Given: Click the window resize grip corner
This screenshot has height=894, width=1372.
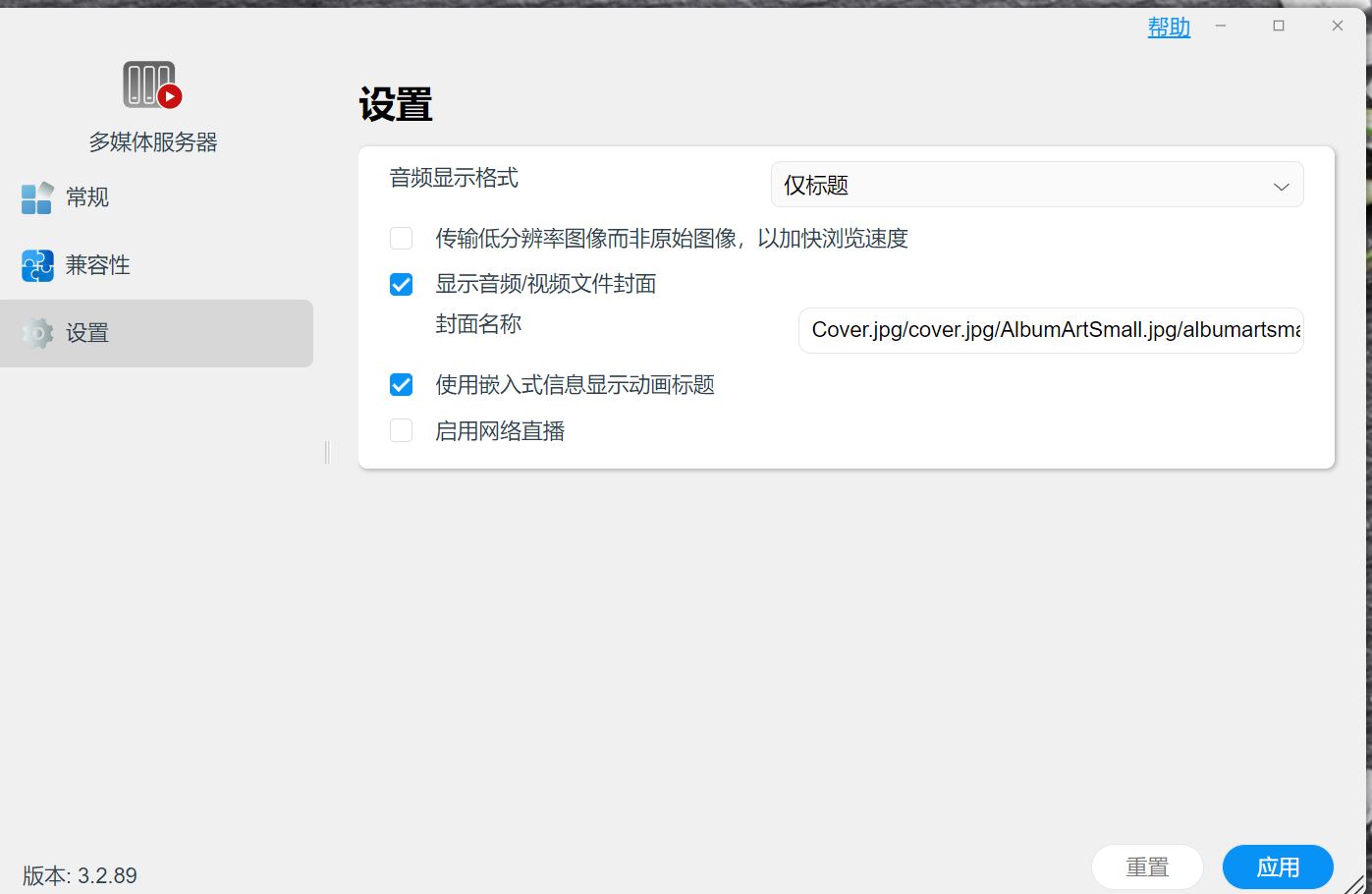Looking at the screenshot, I should [1356, 883].
